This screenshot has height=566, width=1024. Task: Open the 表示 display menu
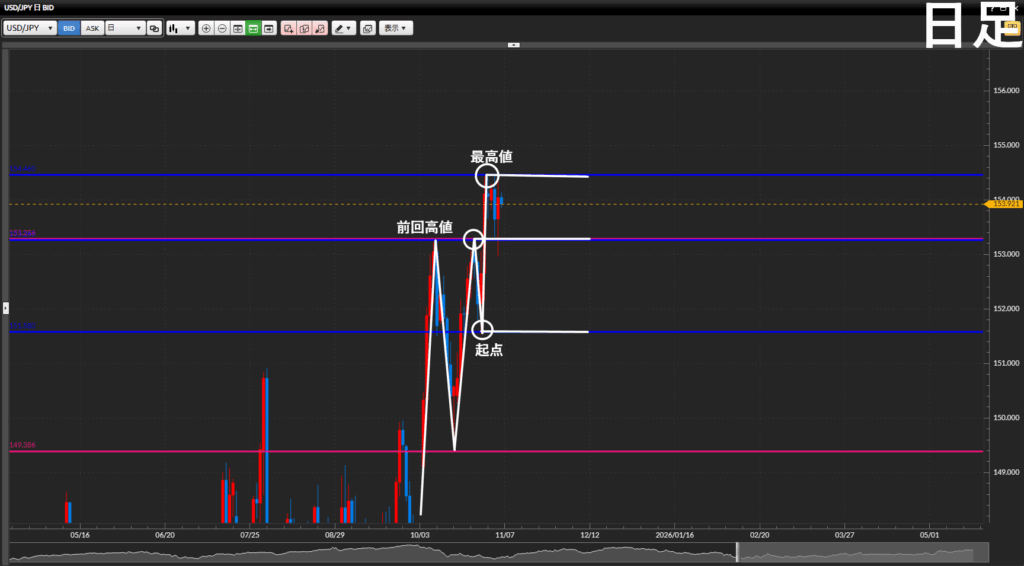[396, 29]
